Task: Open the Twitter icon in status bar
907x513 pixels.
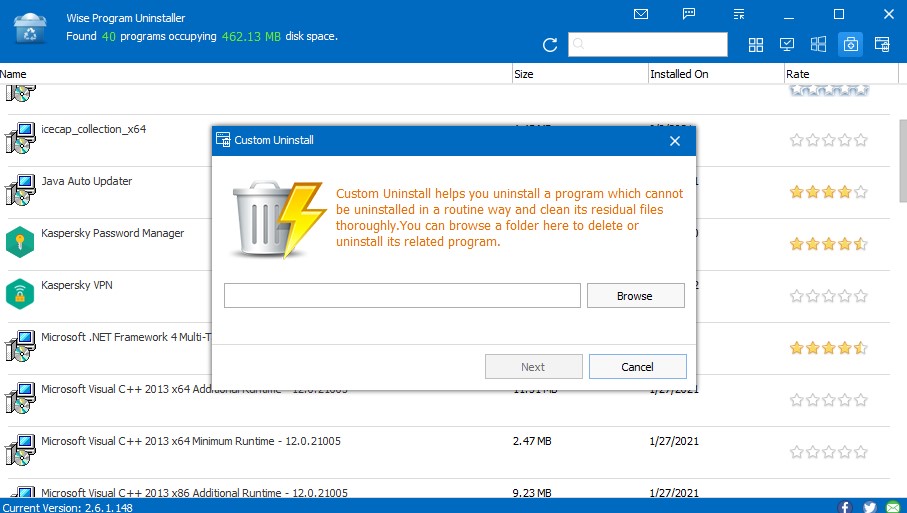Action: coord(869,507)
